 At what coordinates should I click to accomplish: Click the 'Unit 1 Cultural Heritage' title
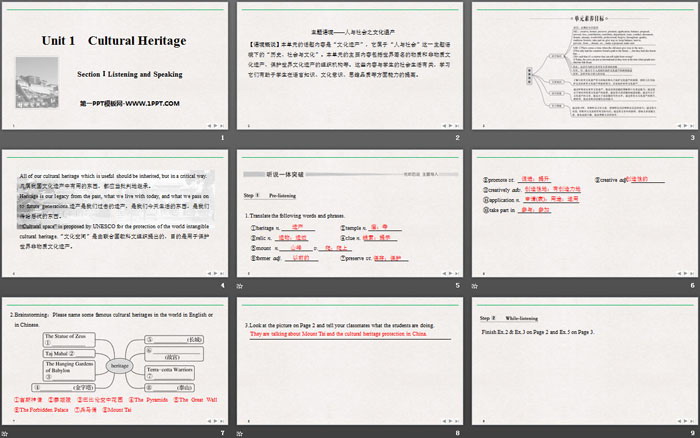[x=113, y=42]
